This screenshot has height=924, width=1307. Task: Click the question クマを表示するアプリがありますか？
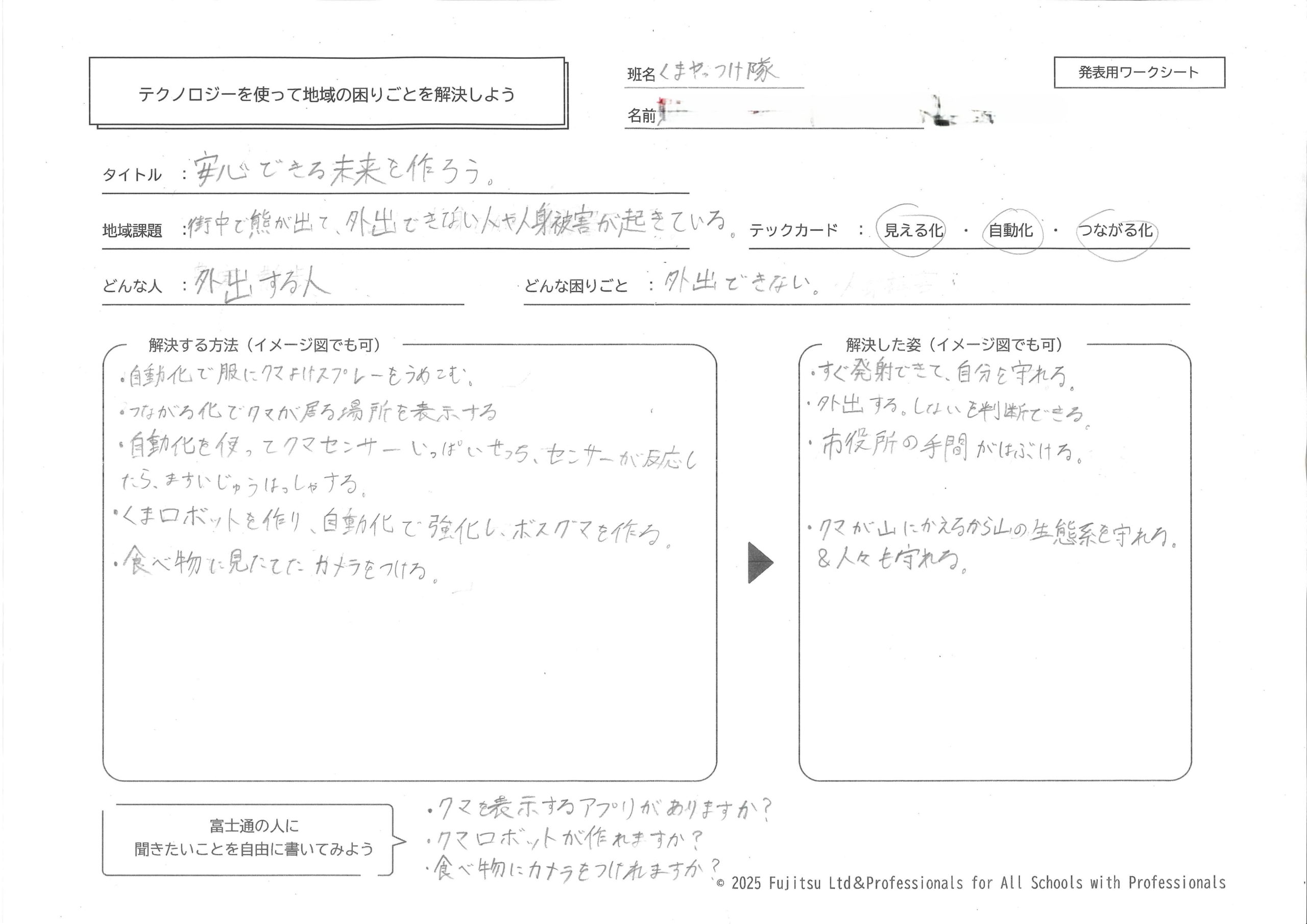600,809
